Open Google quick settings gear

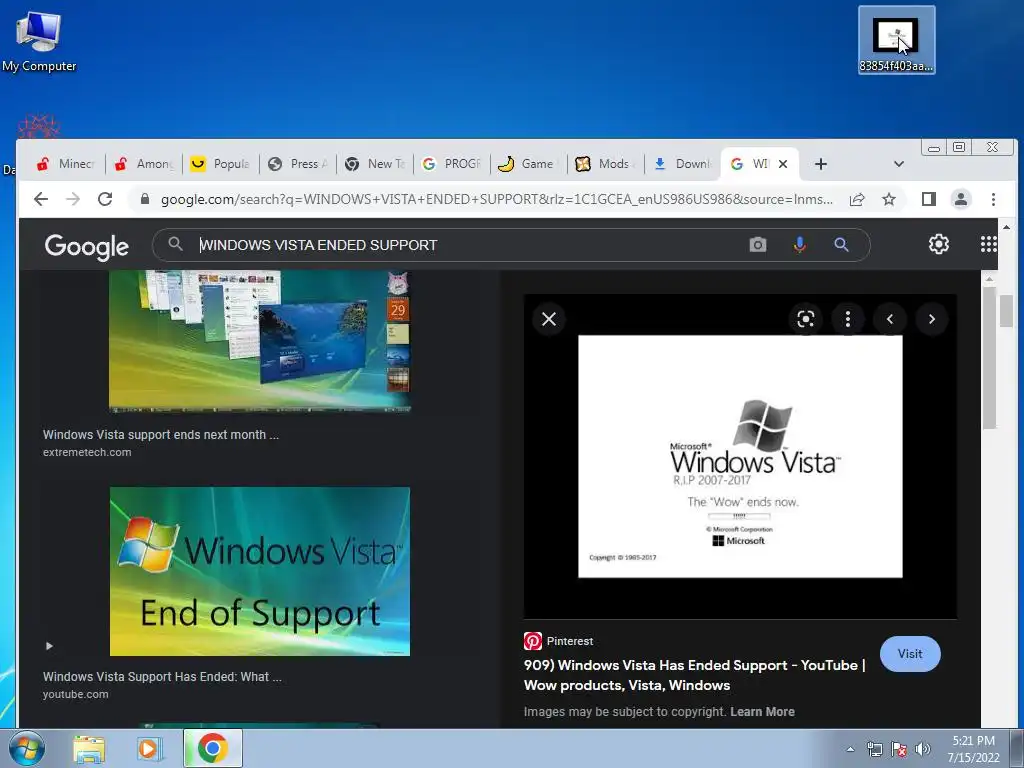[x=938, y=244]
